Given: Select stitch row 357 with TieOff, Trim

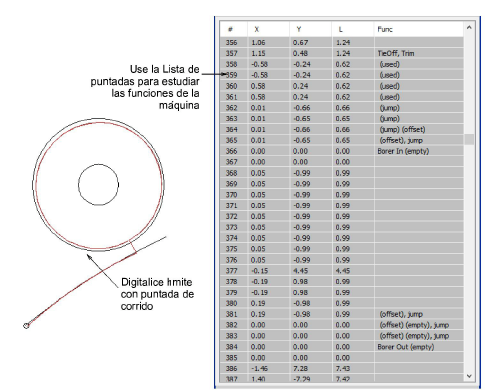Looking at the screenshot, I should (342, 53).
